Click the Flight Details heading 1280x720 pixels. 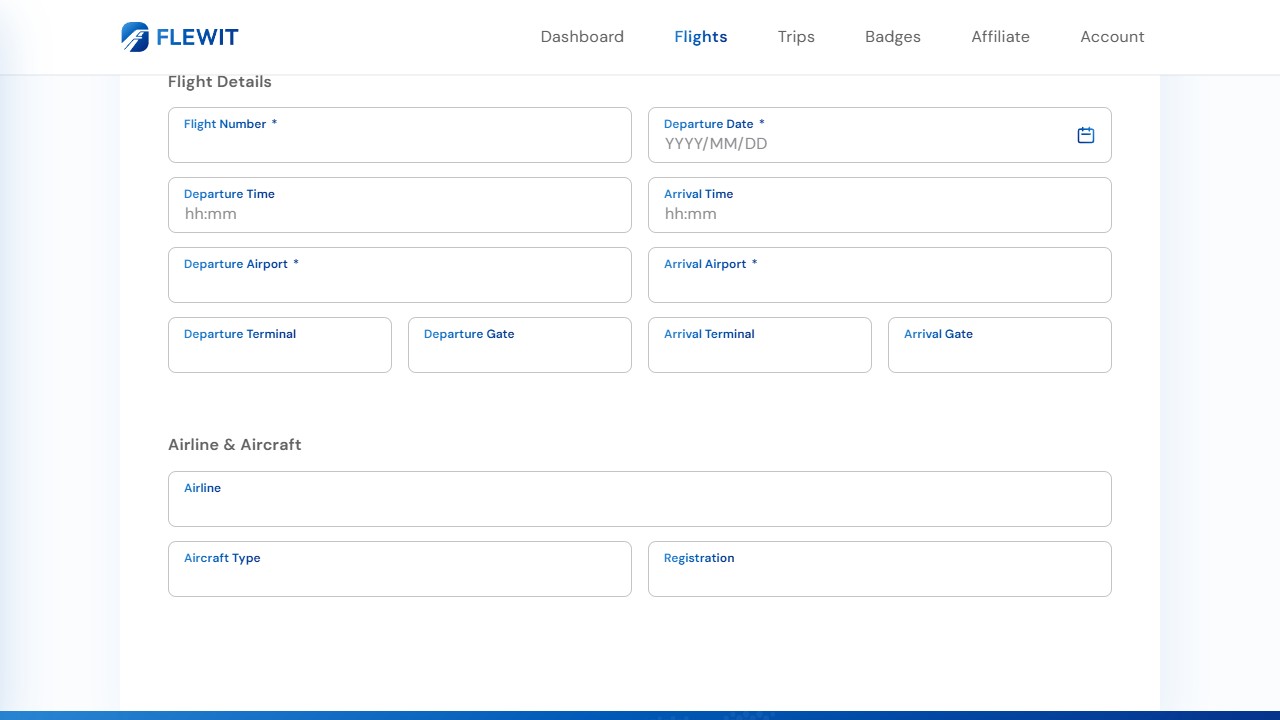coord(220,82)
